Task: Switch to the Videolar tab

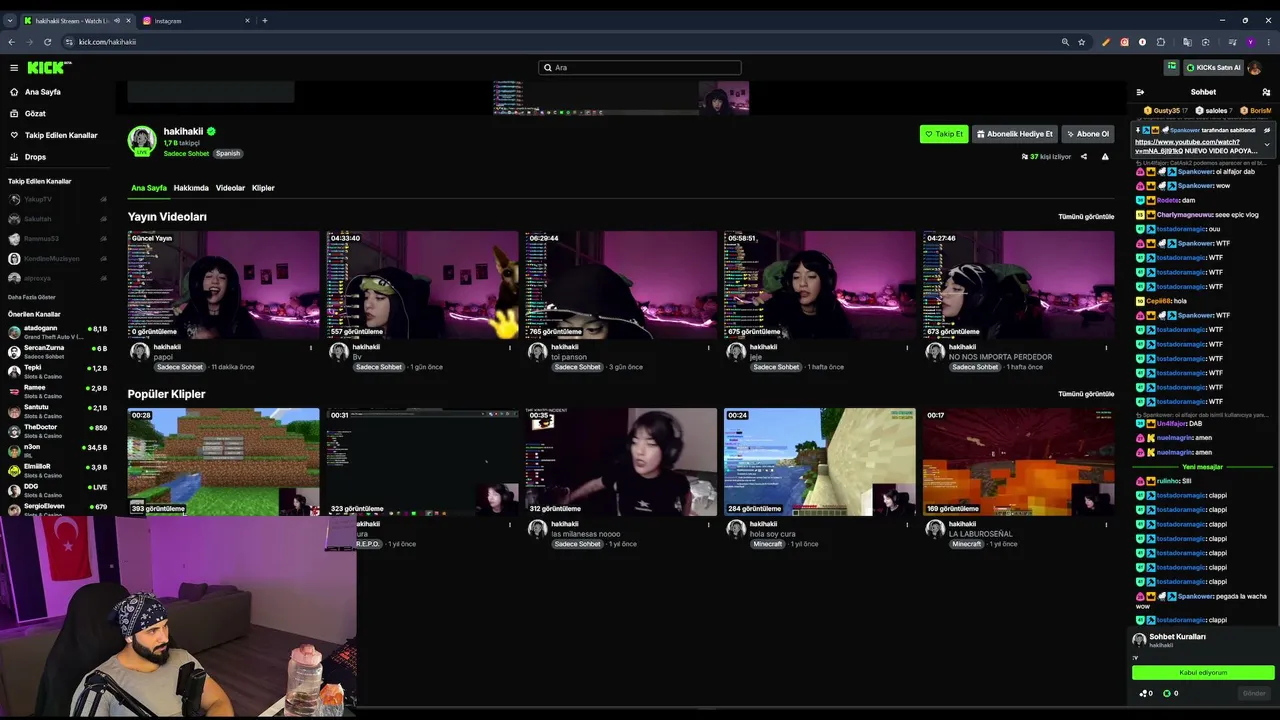Action: click(230, 188)
